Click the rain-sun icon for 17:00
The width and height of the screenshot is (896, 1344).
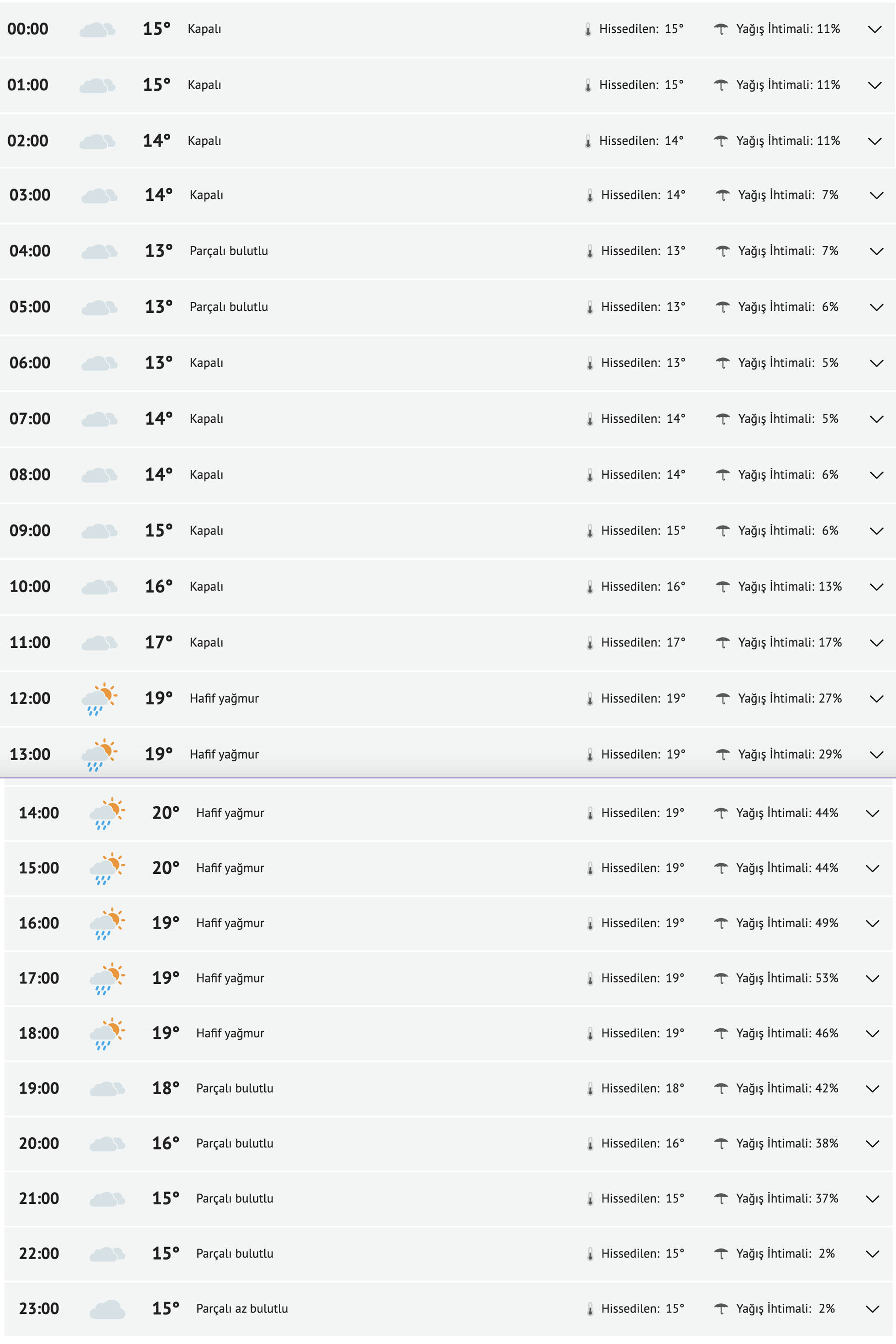pos(107,978)
